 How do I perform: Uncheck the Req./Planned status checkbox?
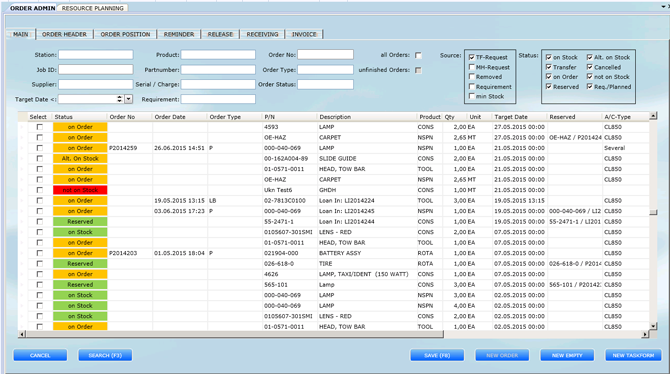tap(590, 87)
